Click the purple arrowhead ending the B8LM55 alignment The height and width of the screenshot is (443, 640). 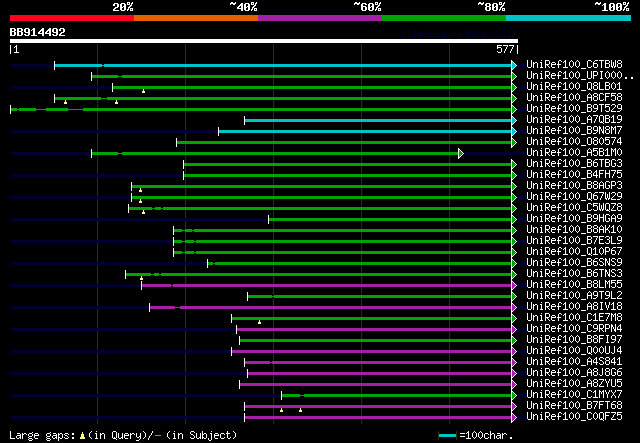(x=514, y=285)
